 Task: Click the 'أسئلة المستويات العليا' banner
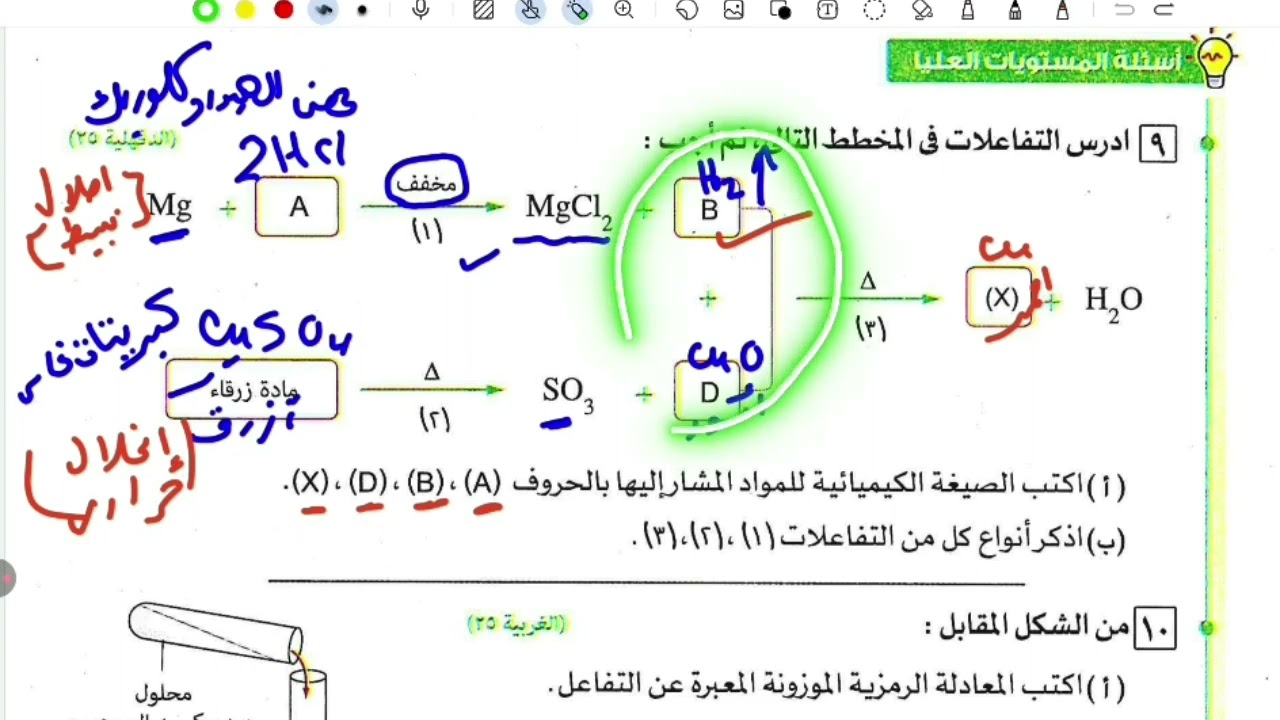click(1045, 61)
